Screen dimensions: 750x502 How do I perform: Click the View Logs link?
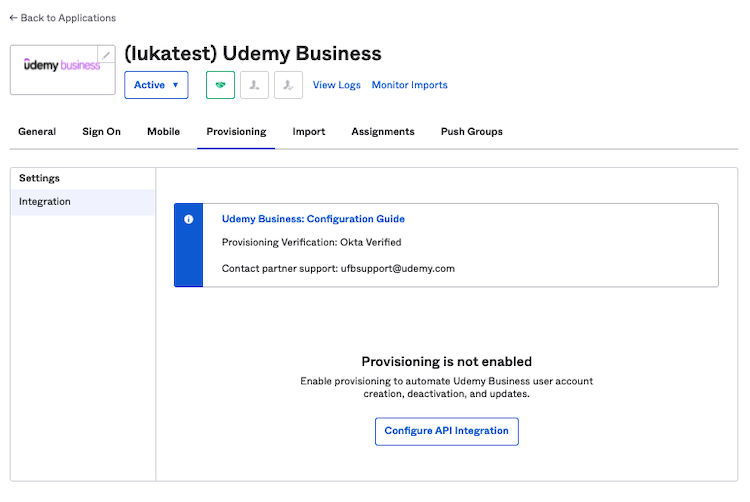point(337,85)
